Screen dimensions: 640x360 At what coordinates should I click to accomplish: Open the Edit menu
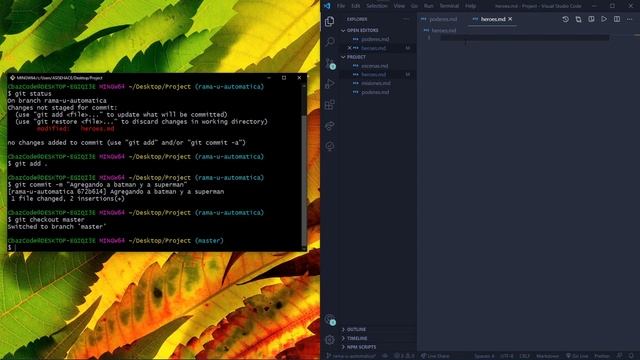tap(356, 6)
